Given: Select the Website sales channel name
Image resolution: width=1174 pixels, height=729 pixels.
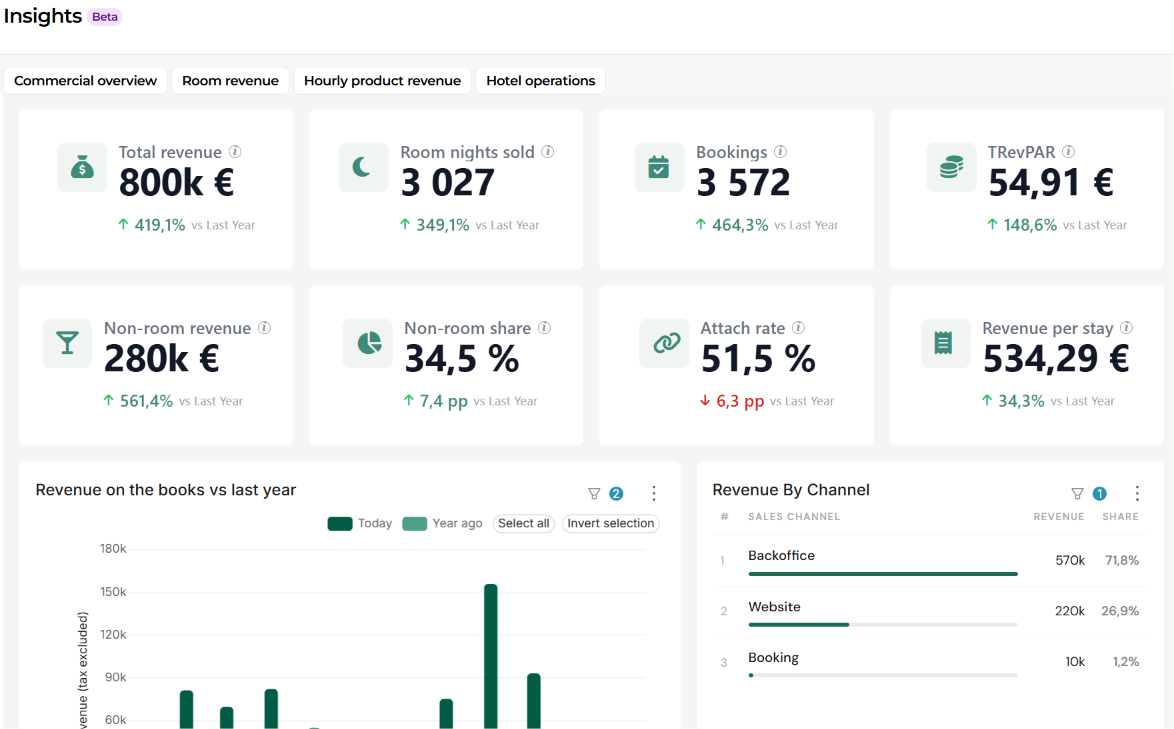Looking at the screenshot, I should click(x=774, y=607).
